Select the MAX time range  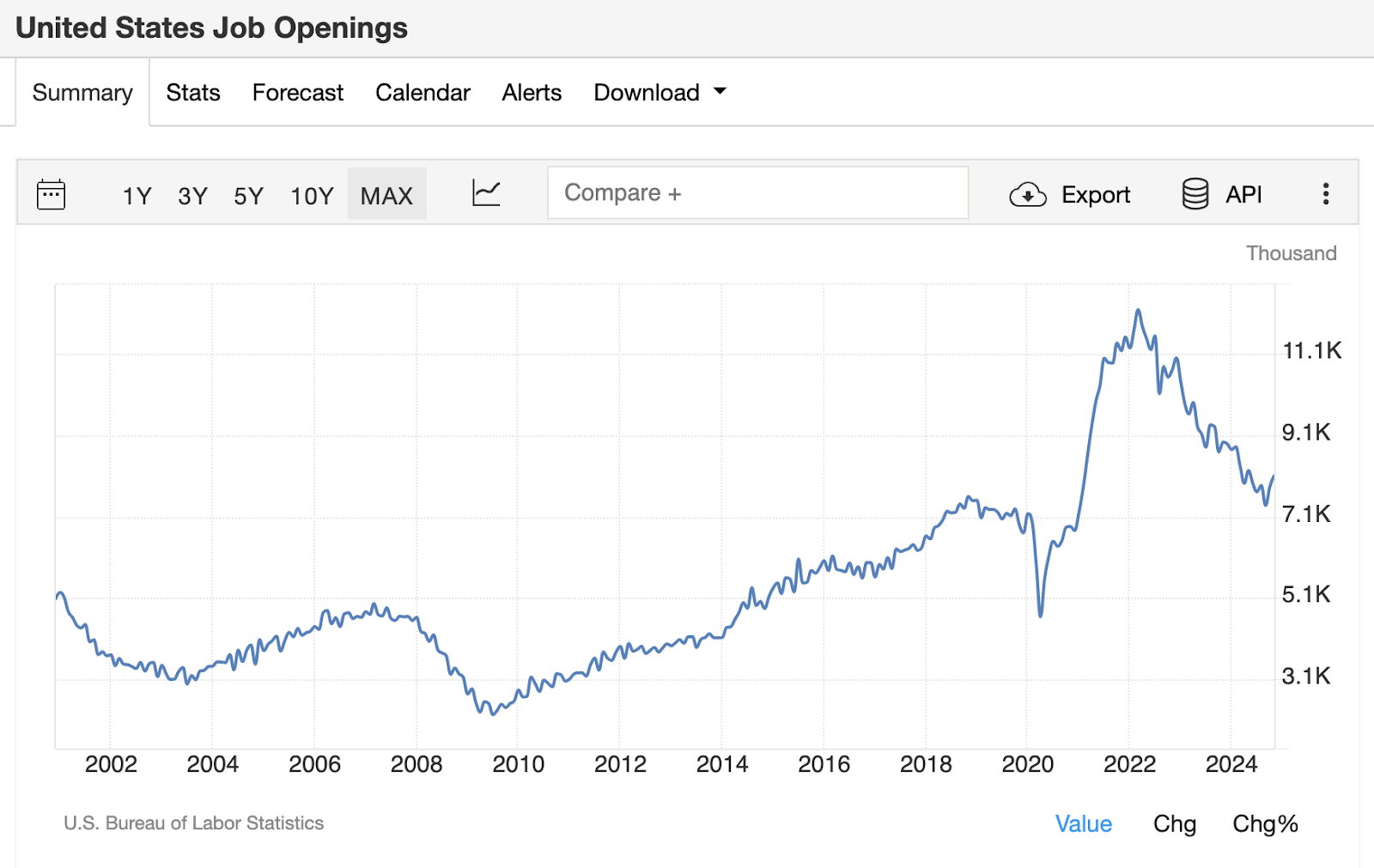(386, 196)
